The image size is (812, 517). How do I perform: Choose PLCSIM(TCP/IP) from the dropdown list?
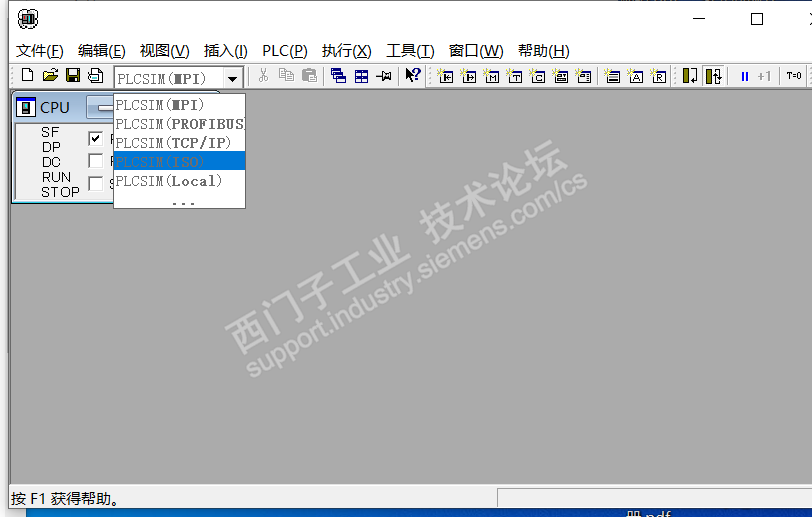click(x=179, y=143)
